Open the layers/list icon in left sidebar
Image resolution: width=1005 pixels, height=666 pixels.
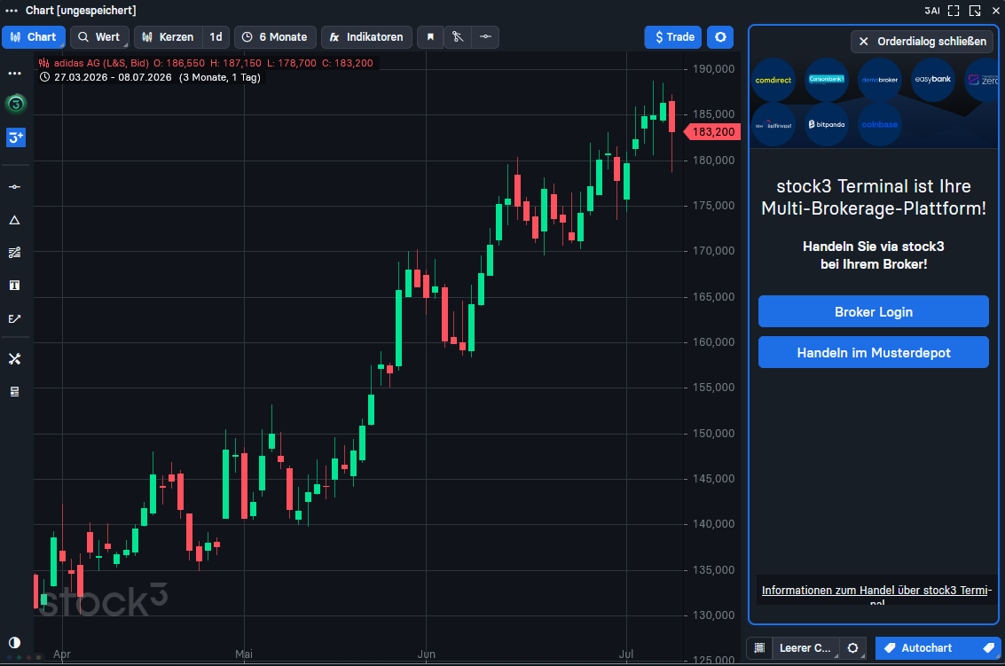click(x=15, y=392)
